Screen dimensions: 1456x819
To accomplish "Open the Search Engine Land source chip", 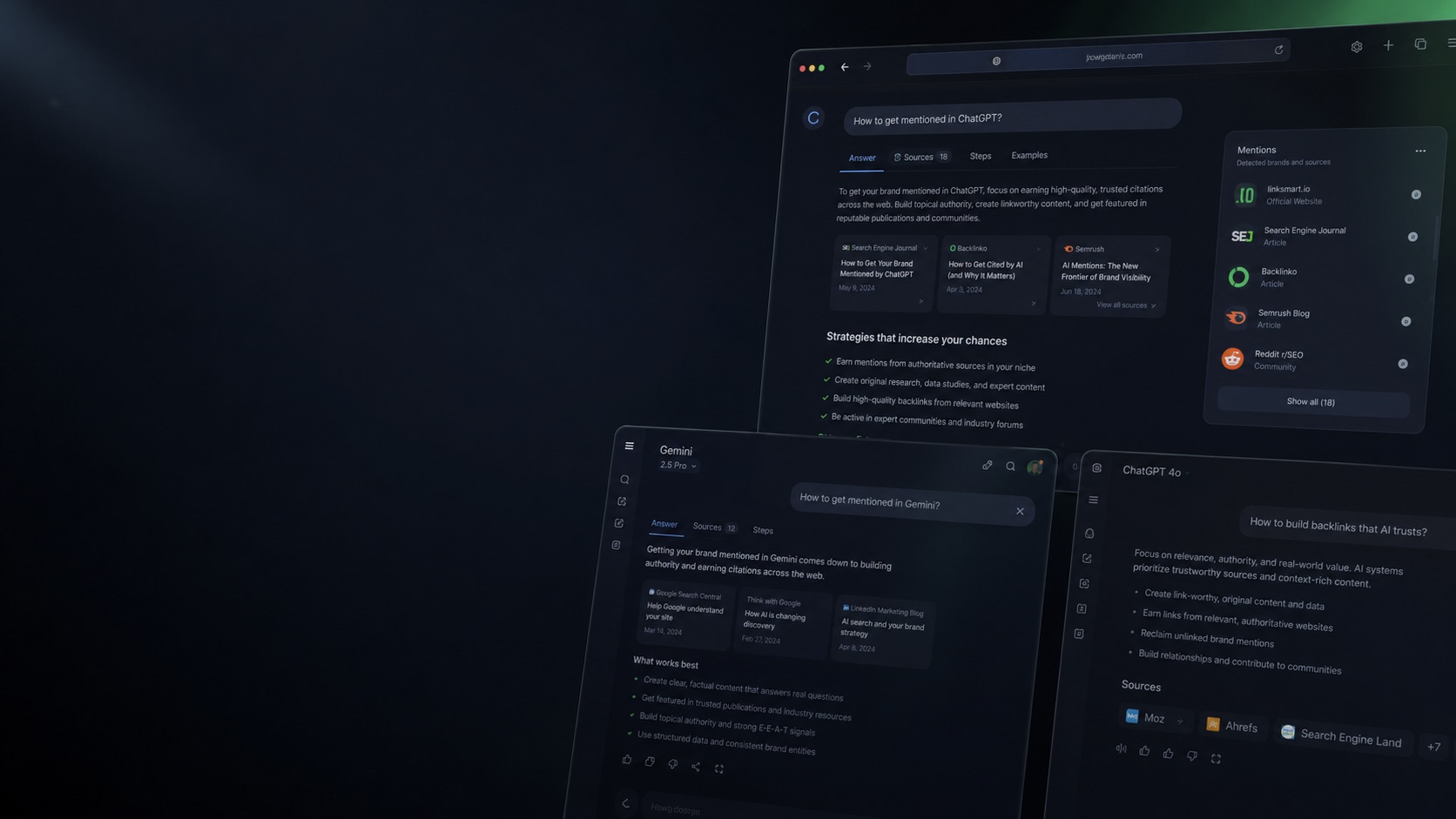I will (x=1342, y=735).
